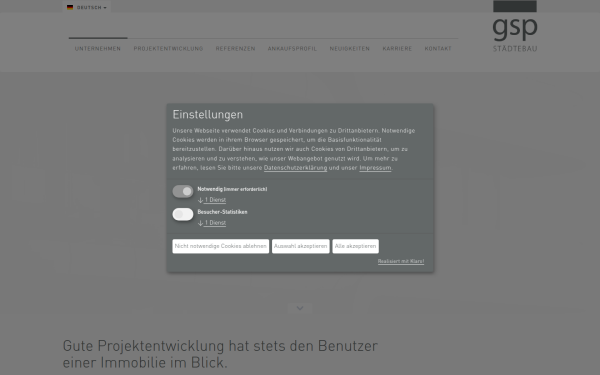600x375 pixels.
Task: Toggle the Notwendig cookies switch
Action: 183,191
